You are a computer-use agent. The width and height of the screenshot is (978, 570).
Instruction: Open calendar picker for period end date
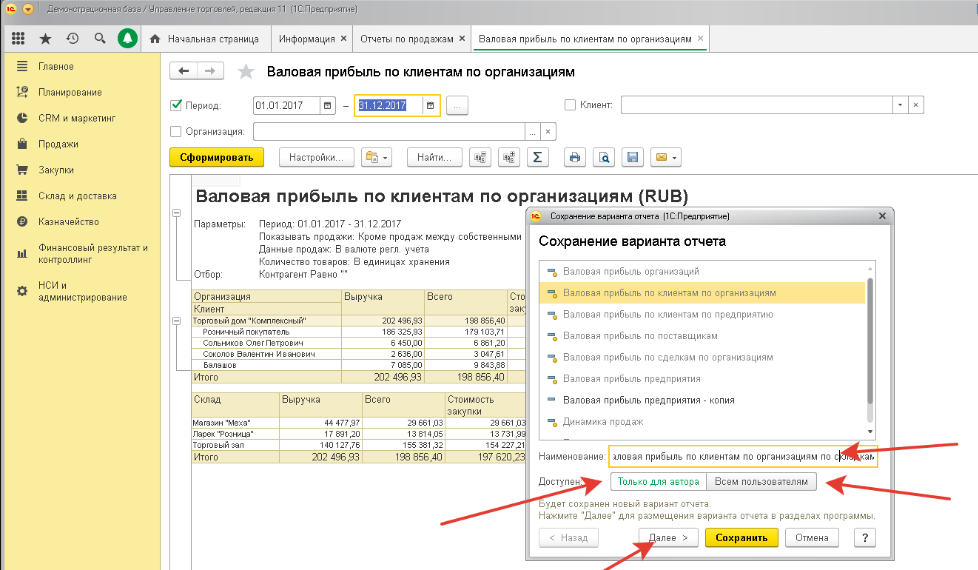[430, 105]
